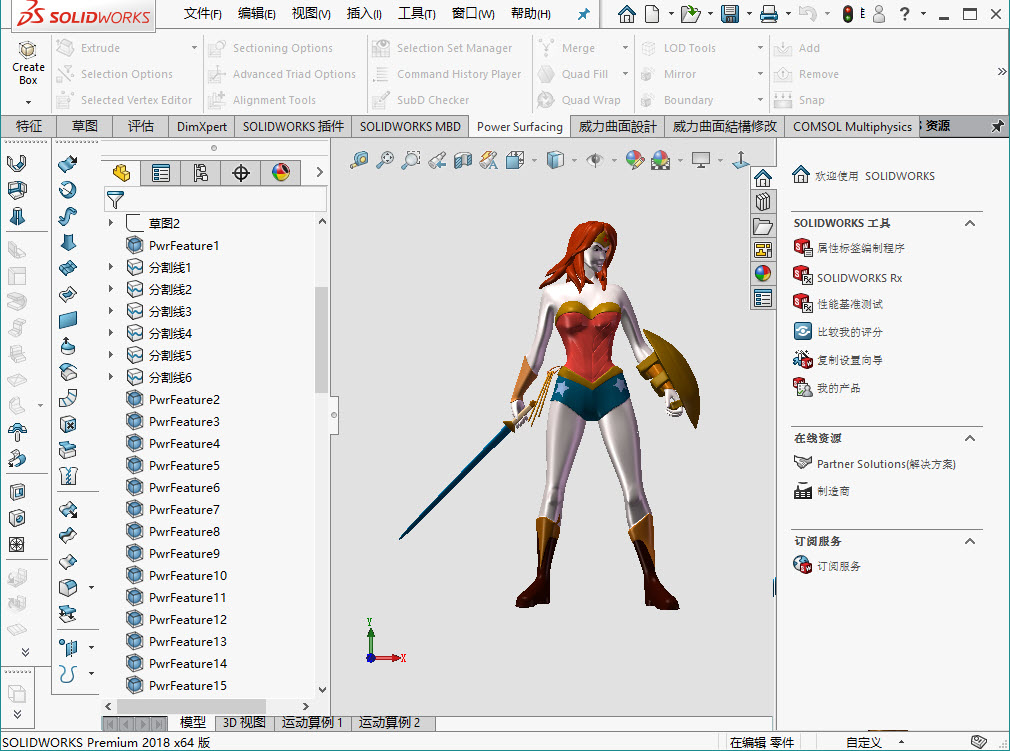Switch to the DimXpert tab

202,127
